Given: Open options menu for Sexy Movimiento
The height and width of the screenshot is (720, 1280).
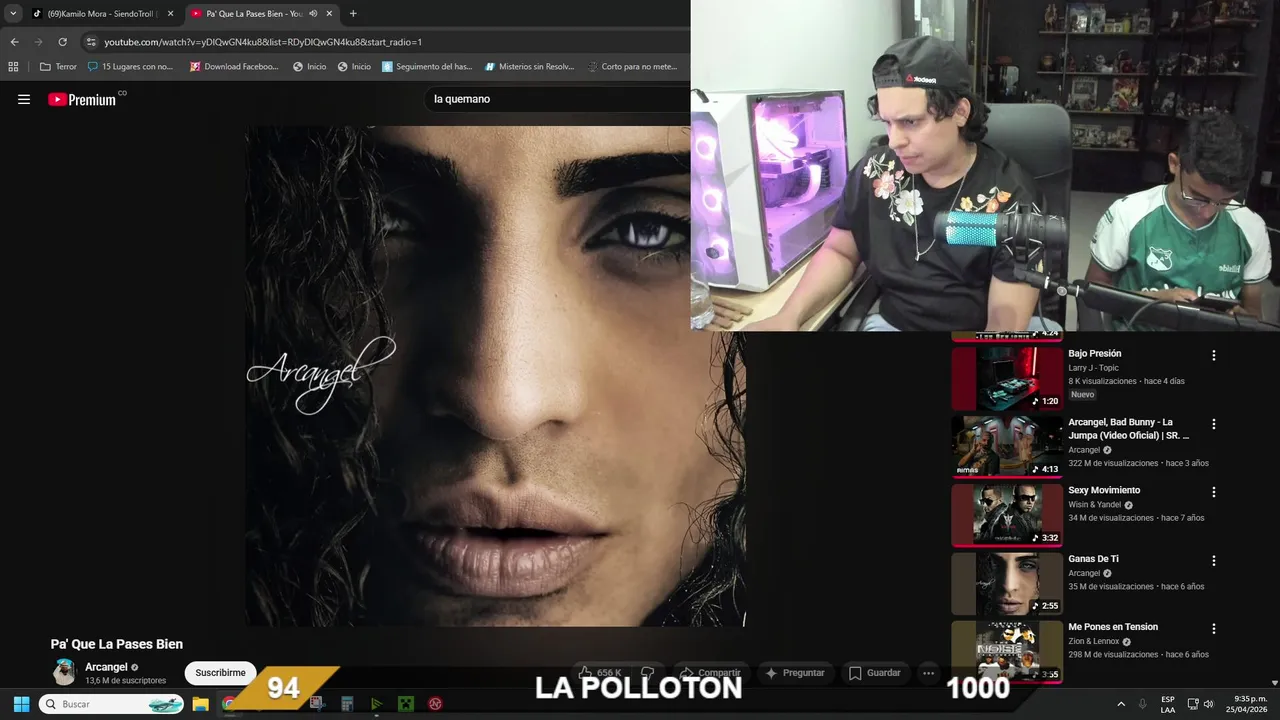Looking at the screenshot, I should coord(1214,492).
